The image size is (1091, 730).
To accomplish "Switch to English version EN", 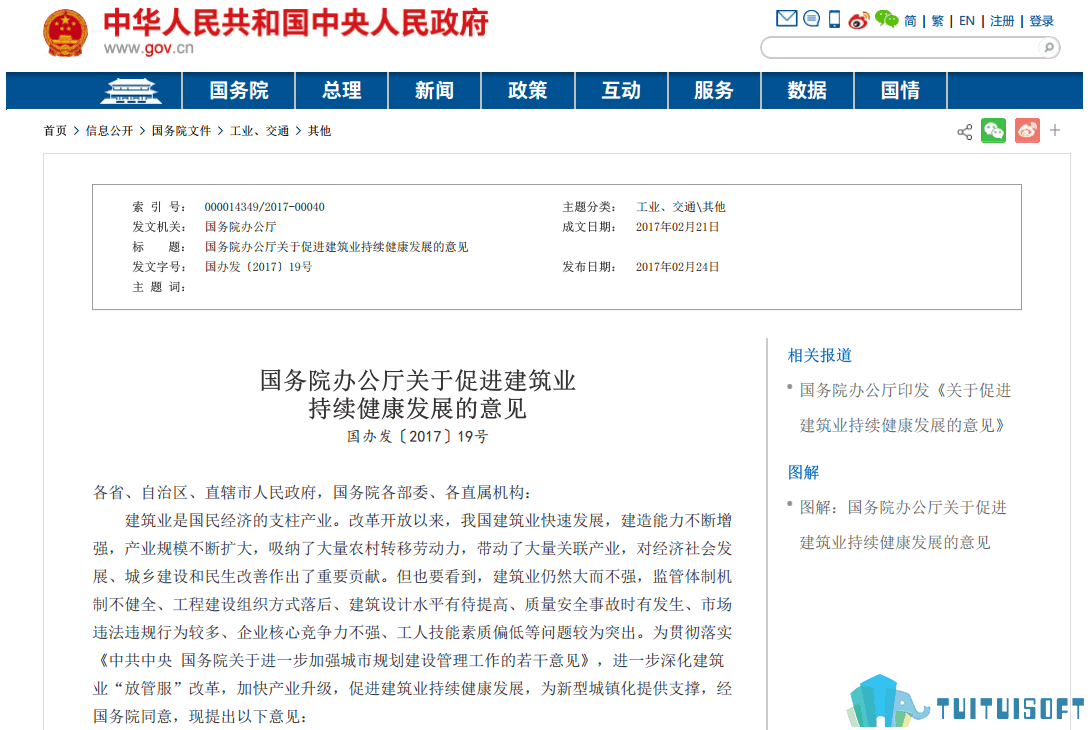I will coord(966,21).
